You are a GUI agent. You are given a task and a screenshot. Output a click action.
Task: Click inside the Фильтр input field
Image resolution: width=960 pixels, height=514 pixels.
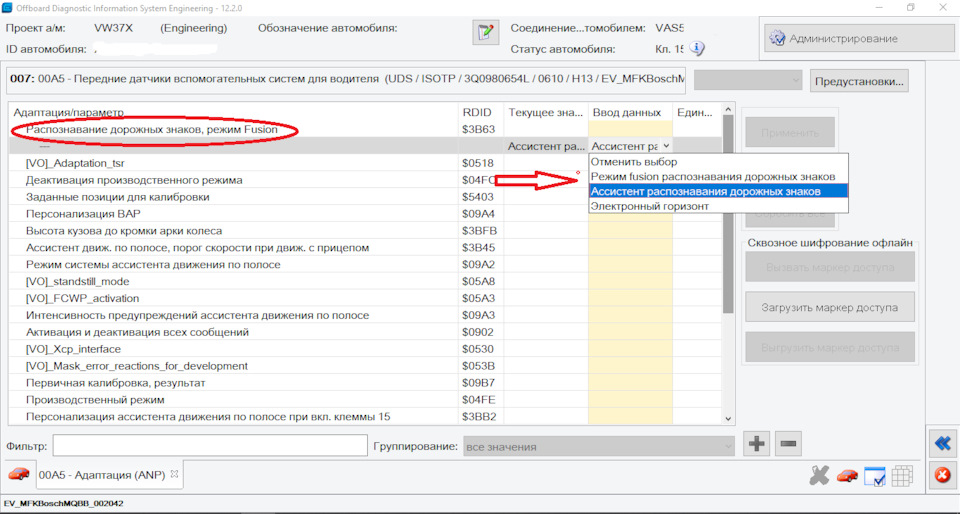210,446
